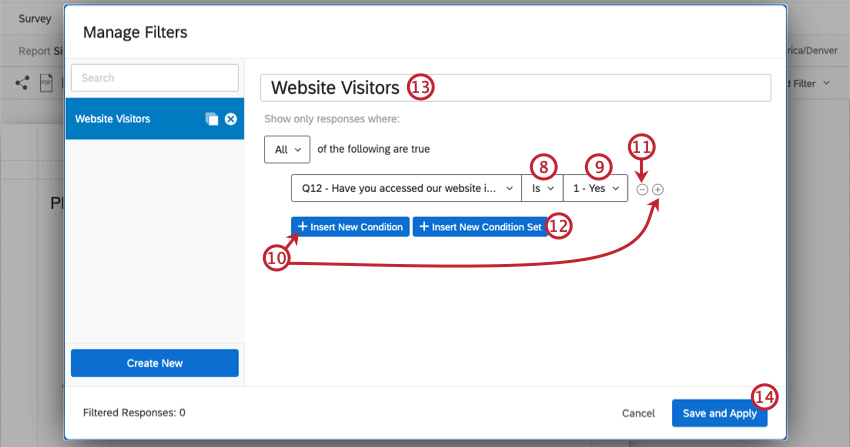
Task: Open the All/Any conjunction dropdown
Action: (x=287, y=149)
